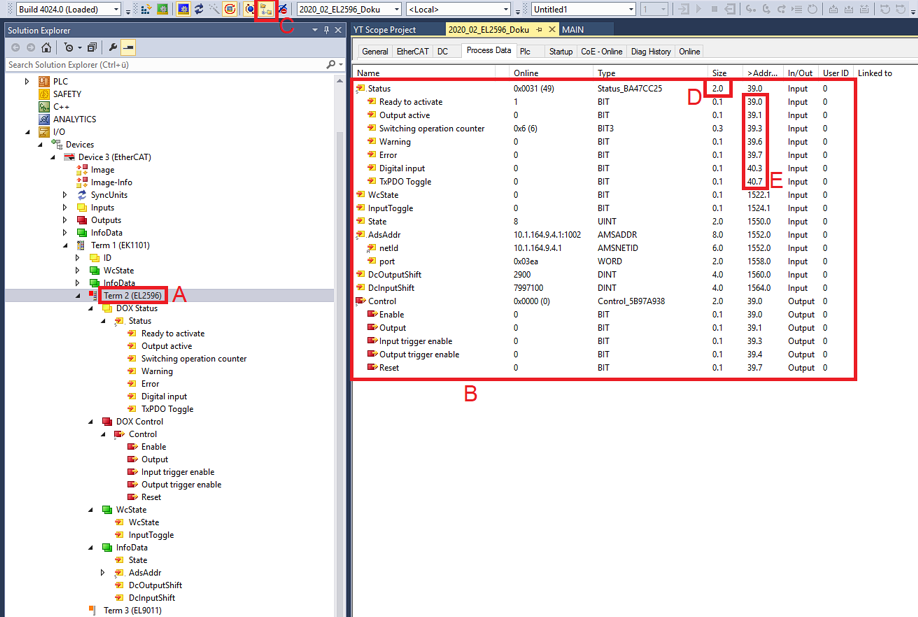Open the Build 4024.0 (Loaded) dropdown

click(116, 9)
